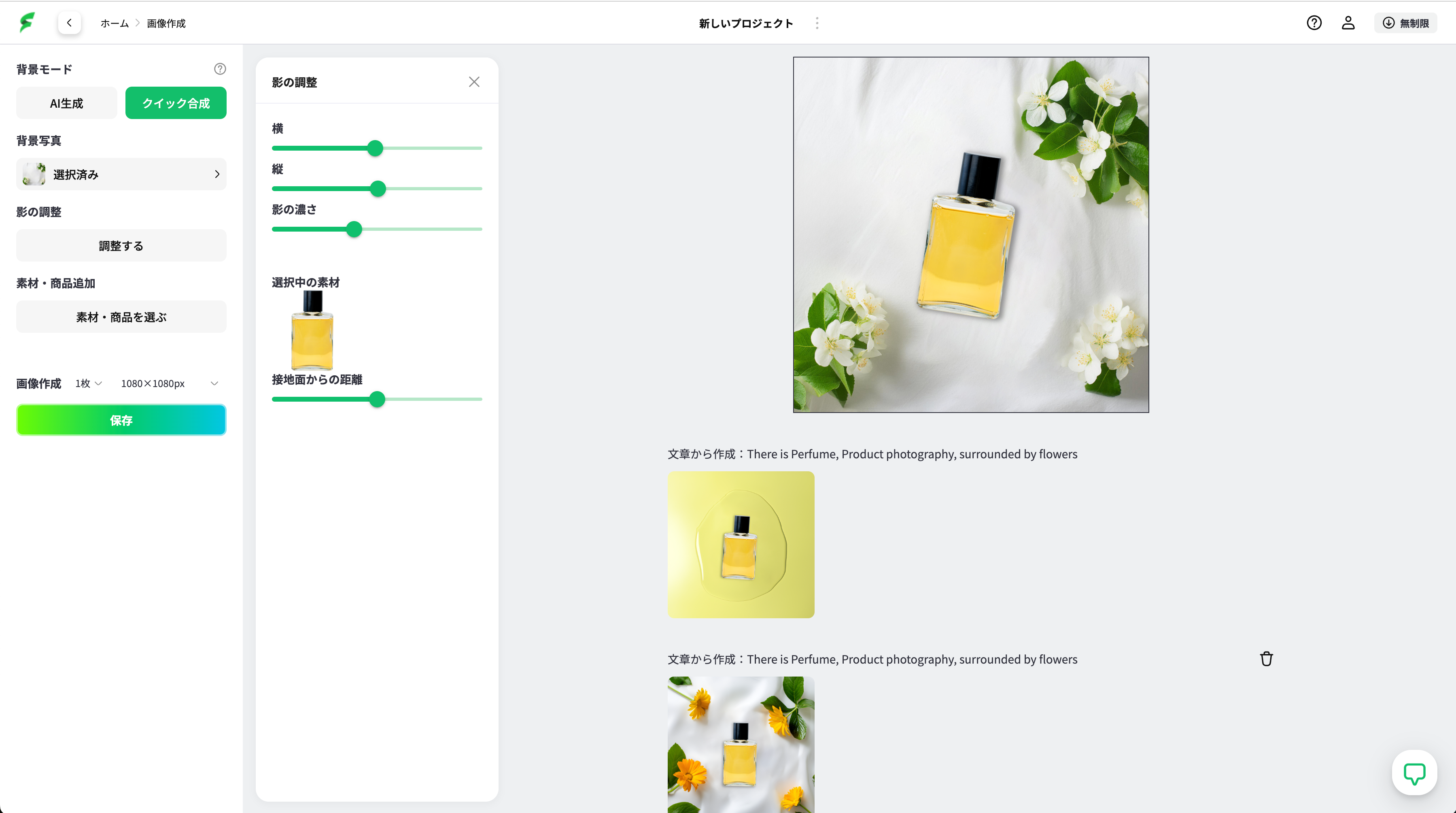Go to ホーム breadcrumb
The height and width of the screenshot is (813, 1456).
(x=114, y=23)
